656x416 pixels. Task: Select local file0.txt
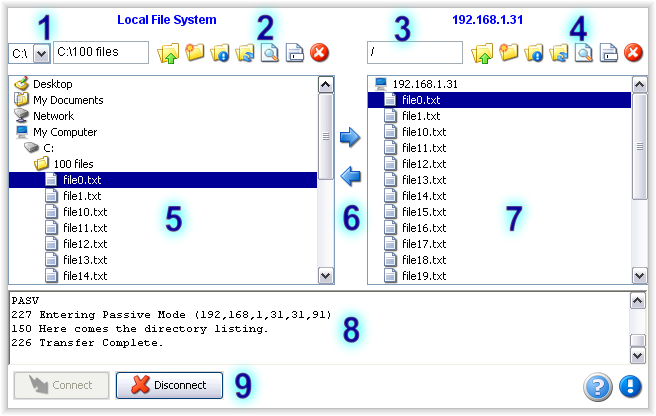pyautogui.click(x=163, y=180)
